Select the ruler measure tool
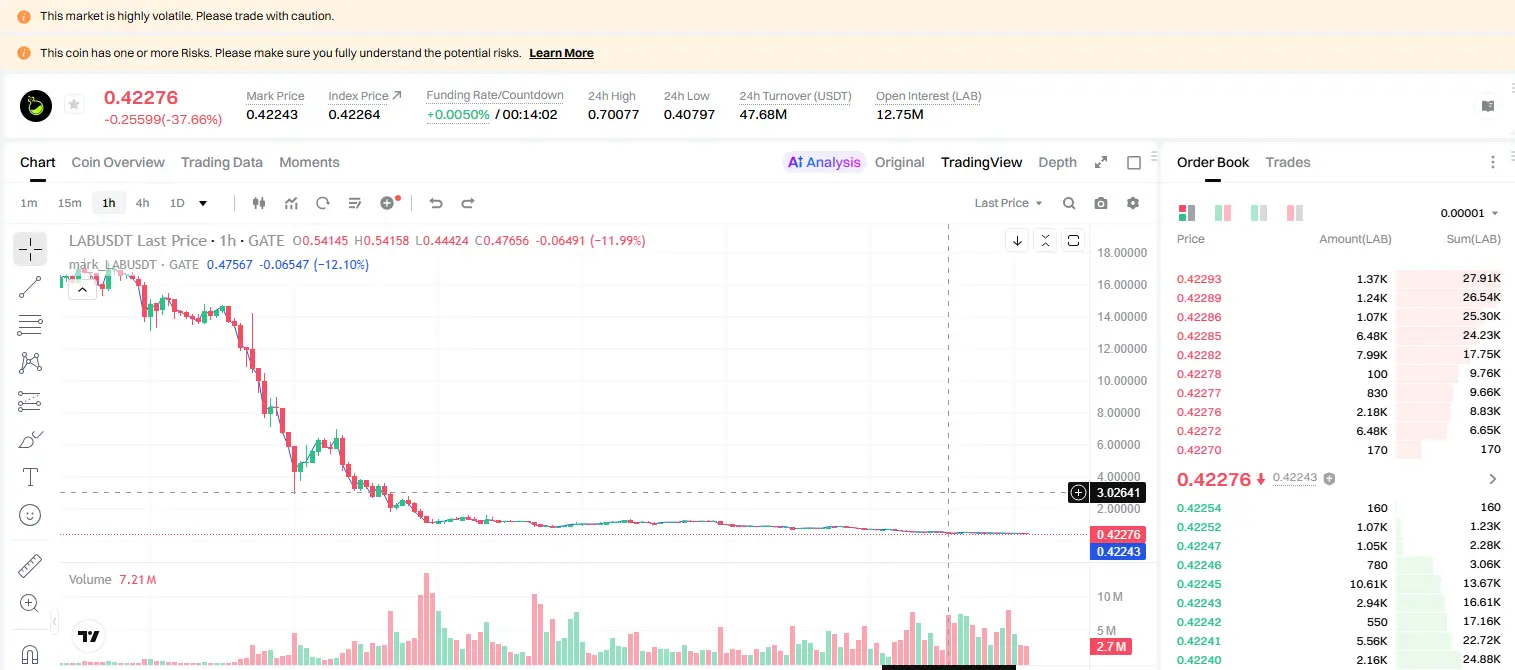Screen dimensions: 1515x670 click(x=30, y=566)
